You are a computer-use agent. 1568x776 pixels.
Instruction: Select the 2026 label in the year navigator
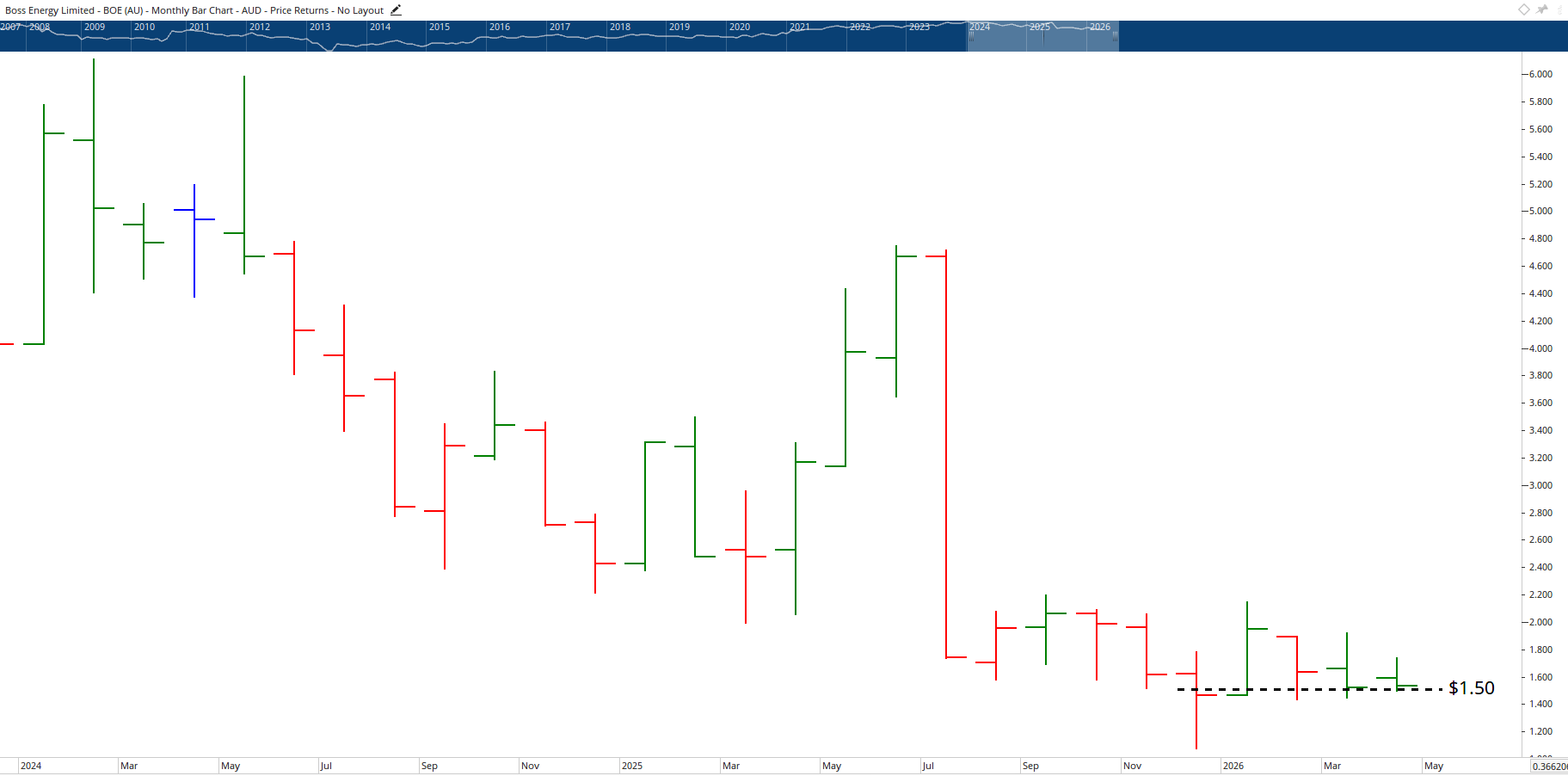(x=1100, y=27)
